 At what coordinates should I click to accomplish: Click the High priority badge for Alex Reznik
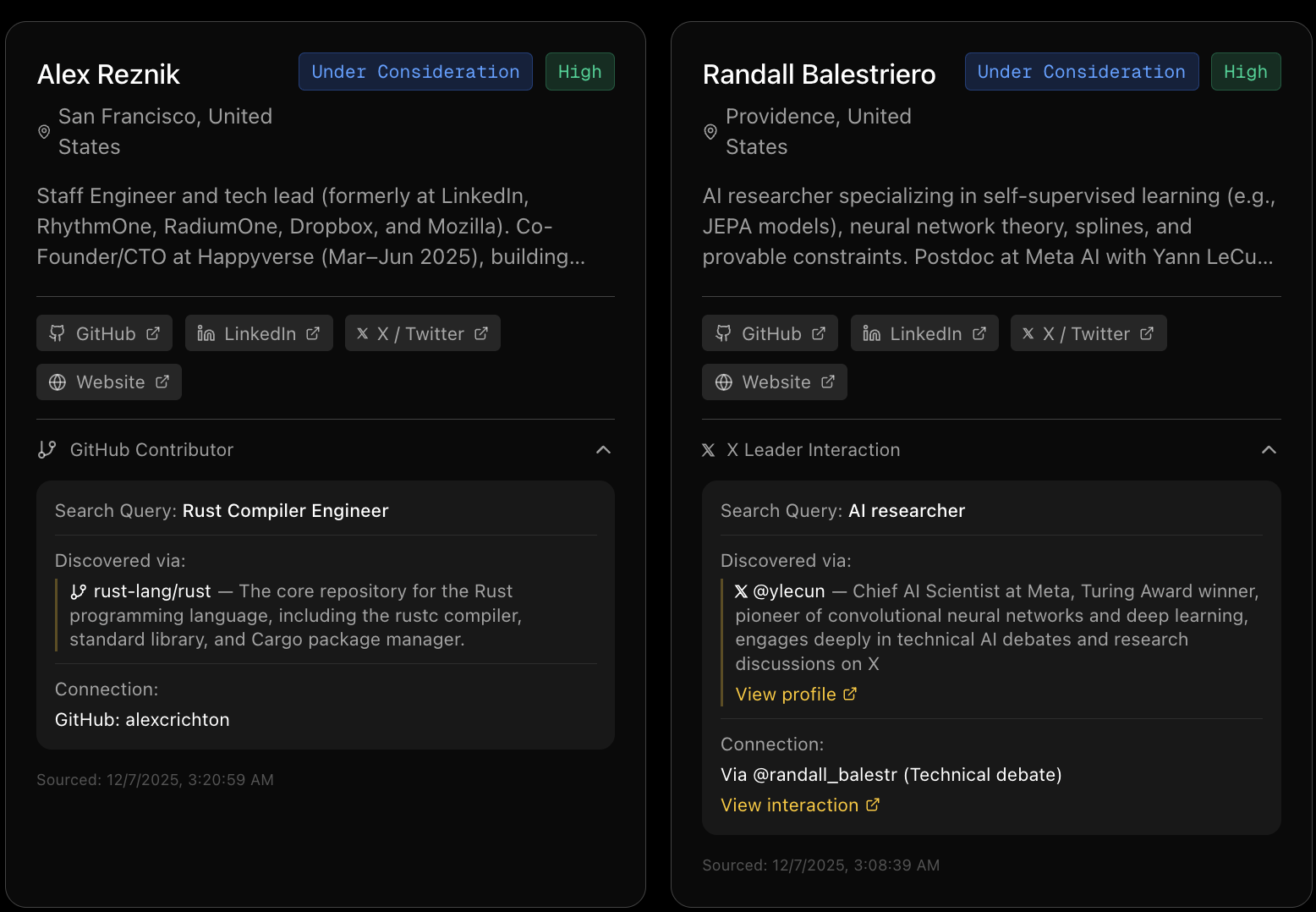[579, 72]
